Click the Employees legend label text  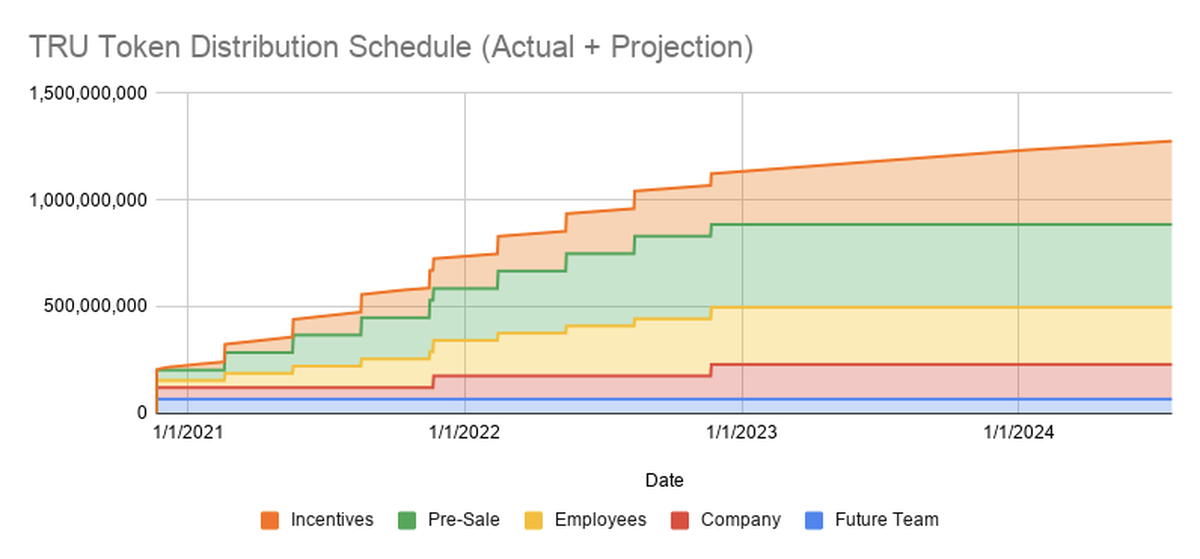click(600, 520)
